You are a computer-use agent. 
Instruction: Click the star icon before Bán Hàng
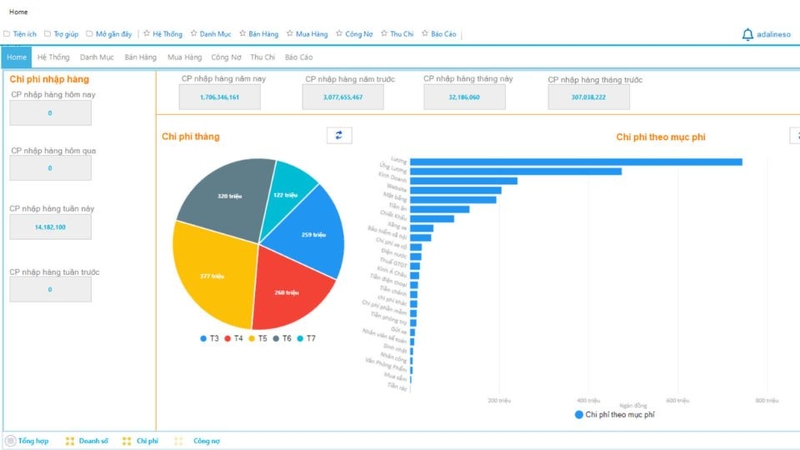coord(242,34)
